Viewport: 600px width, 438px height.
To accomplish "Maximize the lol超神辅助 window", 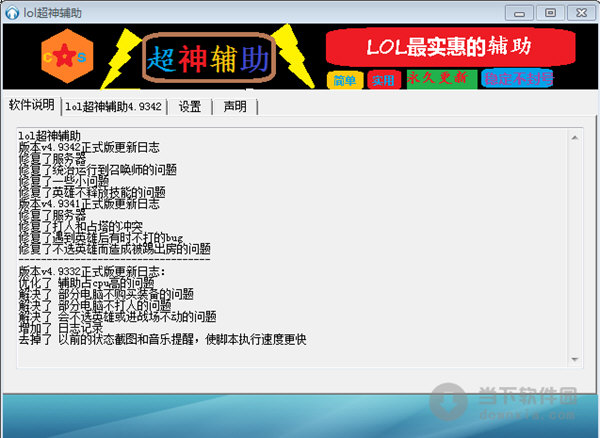I will click(x=550, y=13).
